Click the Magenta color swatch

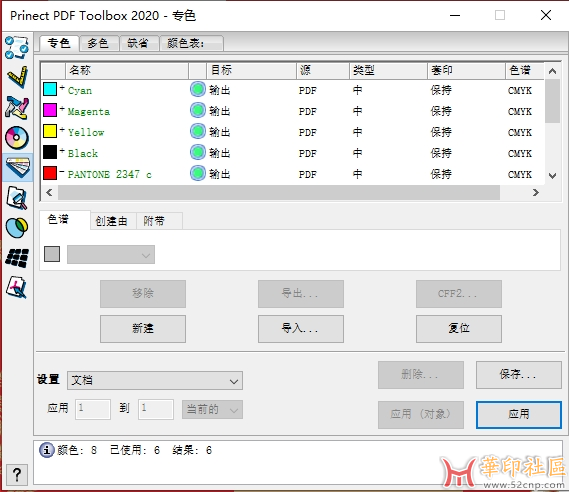pos(50,110)
